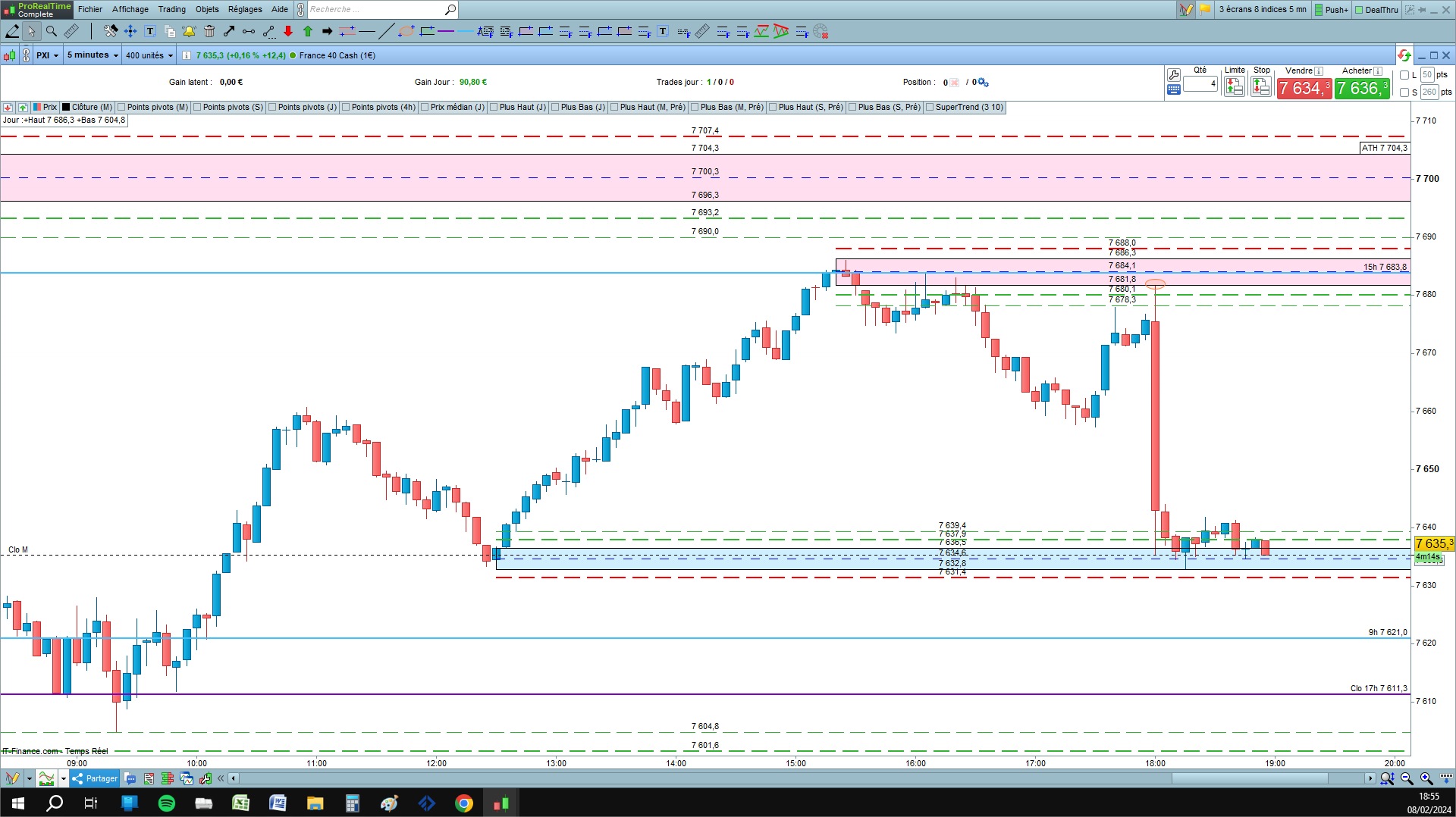Open the 5 minutes timeframe dropdown
The width and height of the screenshot is (1456, 817).
(93, 55)
